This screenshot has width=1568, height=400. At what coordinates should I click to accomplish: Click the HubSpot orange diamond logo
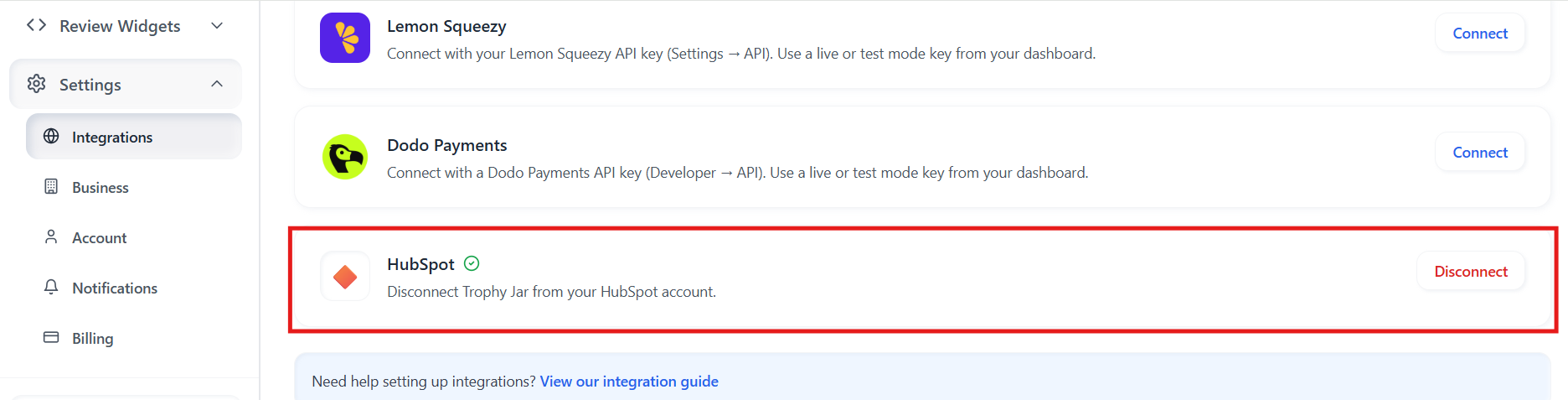coord(345,276)
